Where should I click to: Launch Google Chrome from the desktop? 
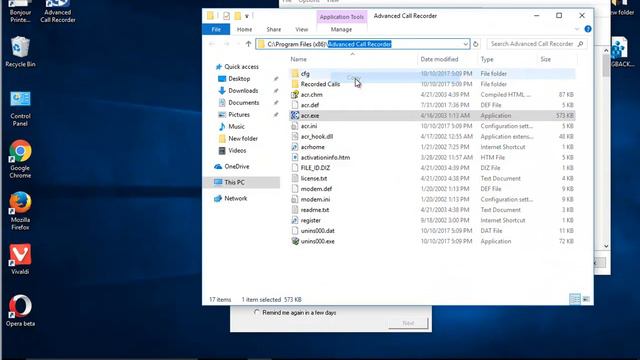(20, 159)
